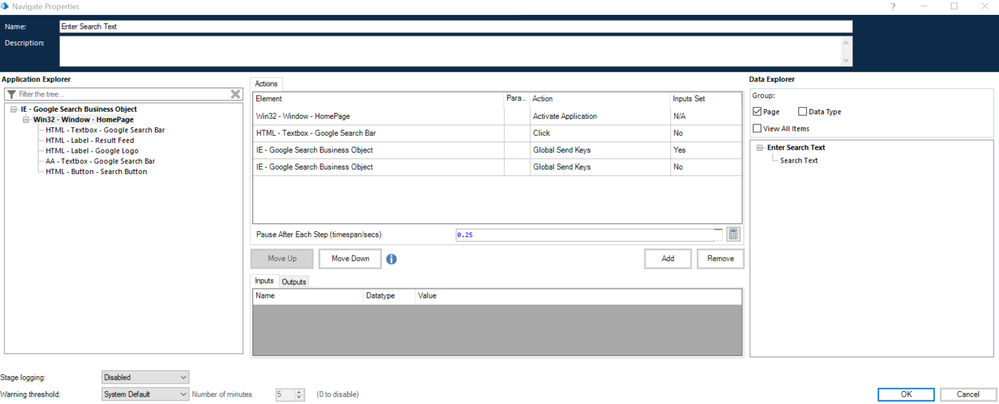
Task: Open the calculator next to pause value
Action: coord(733,234)
